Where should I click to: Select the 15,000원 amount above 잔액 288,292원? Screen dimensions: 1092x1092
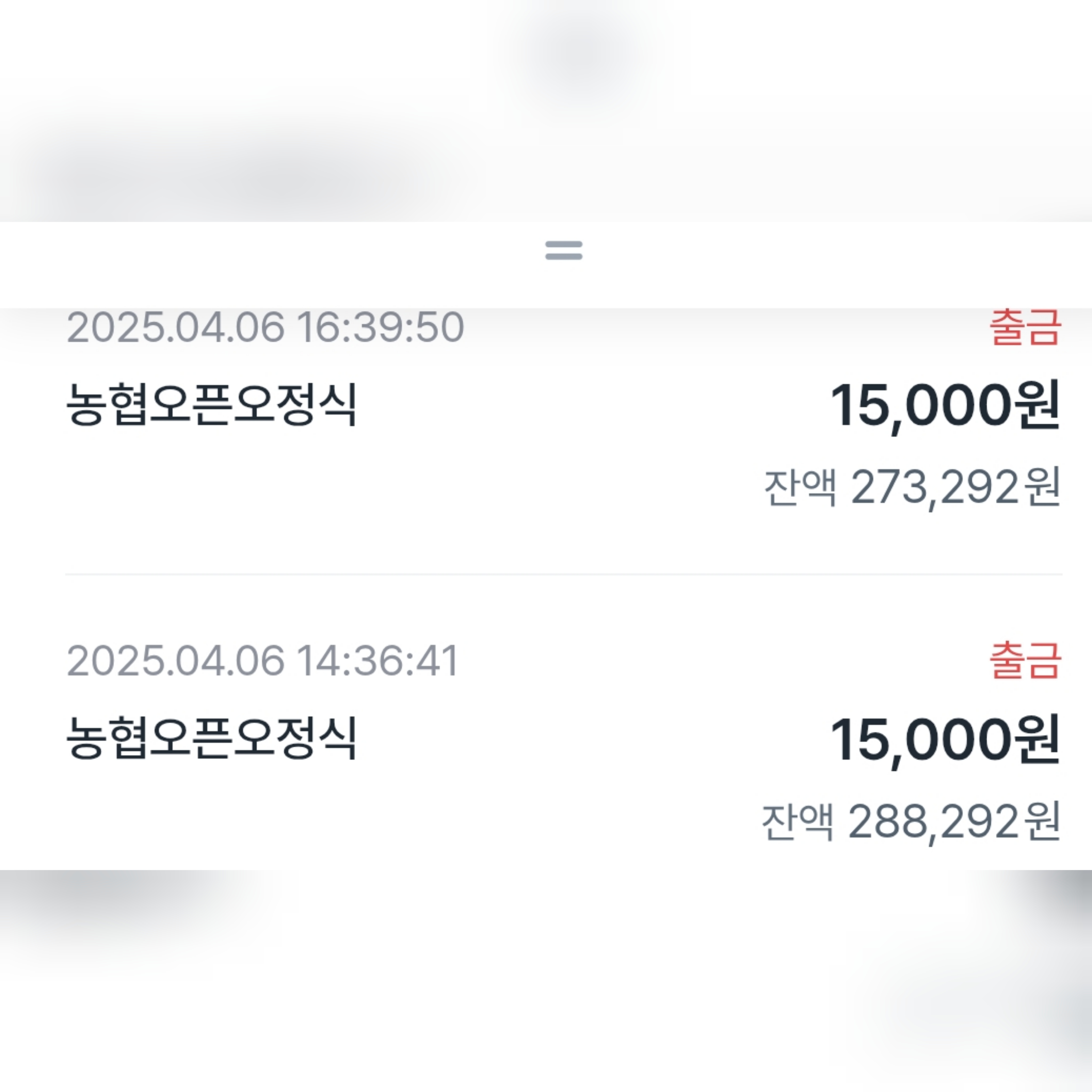click(945, 739)
